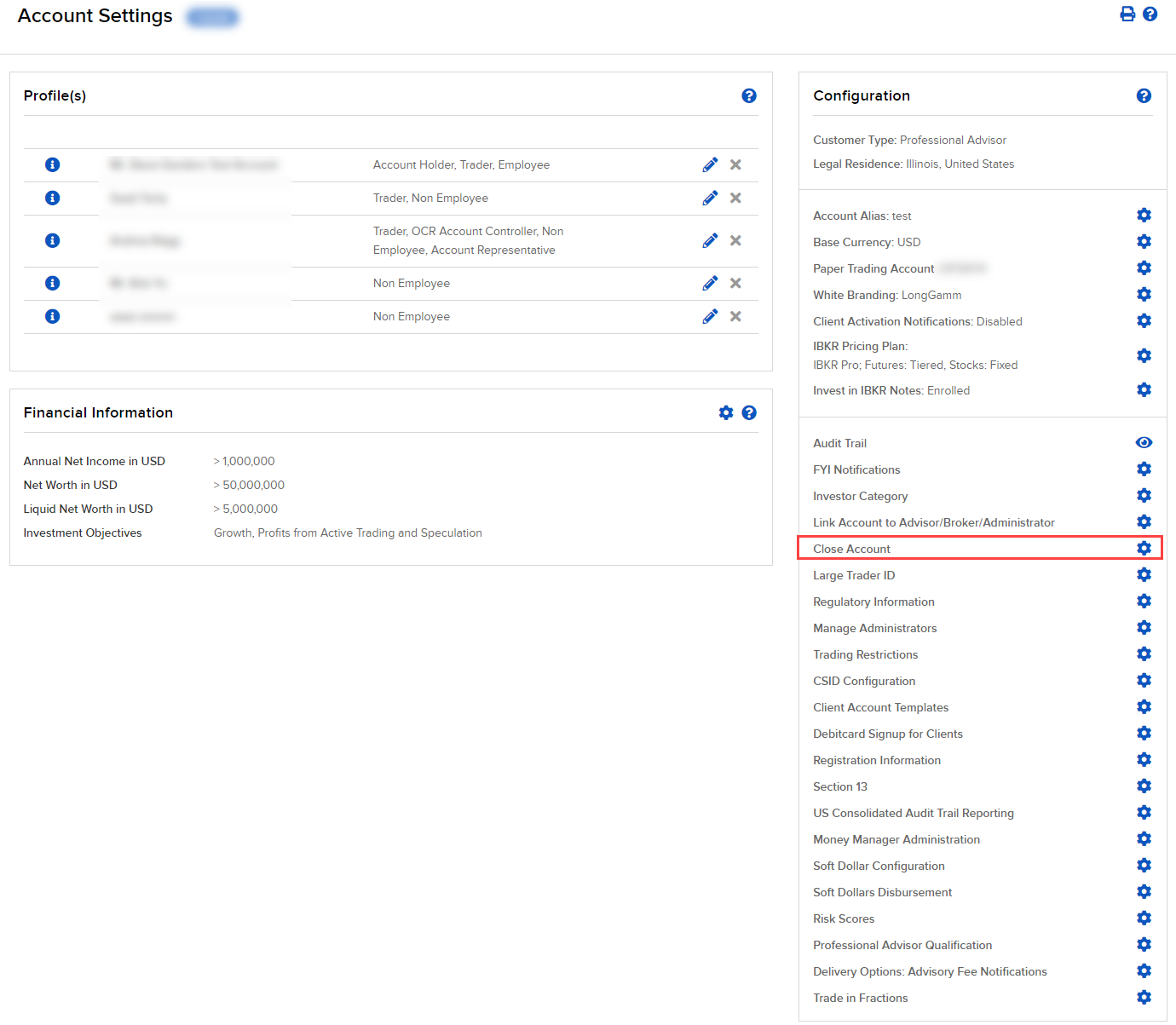
Task: Open the Configuration panel help icon
Action: [1144, 95]
